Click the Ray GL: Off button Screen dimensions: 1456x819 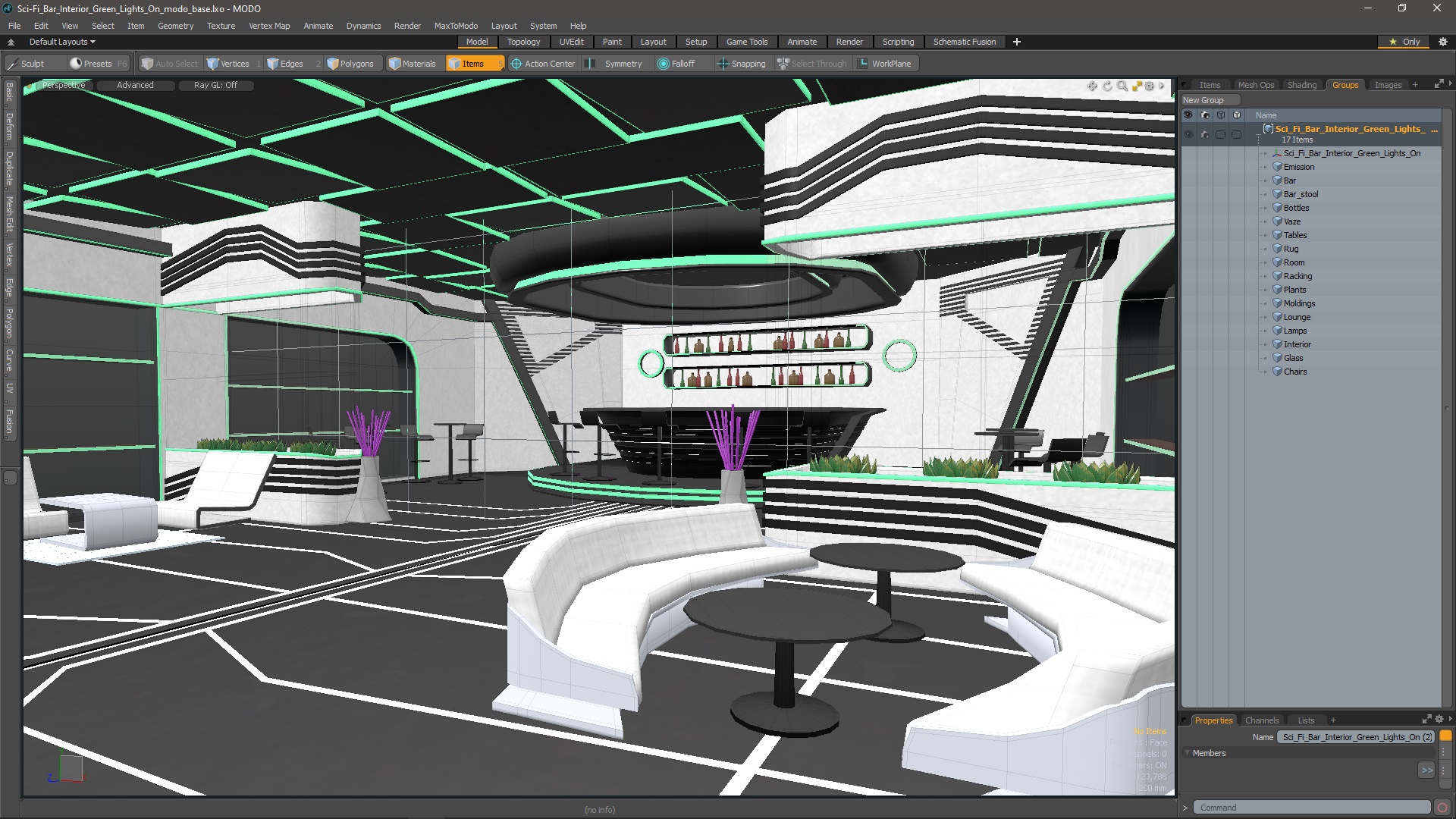215,85
